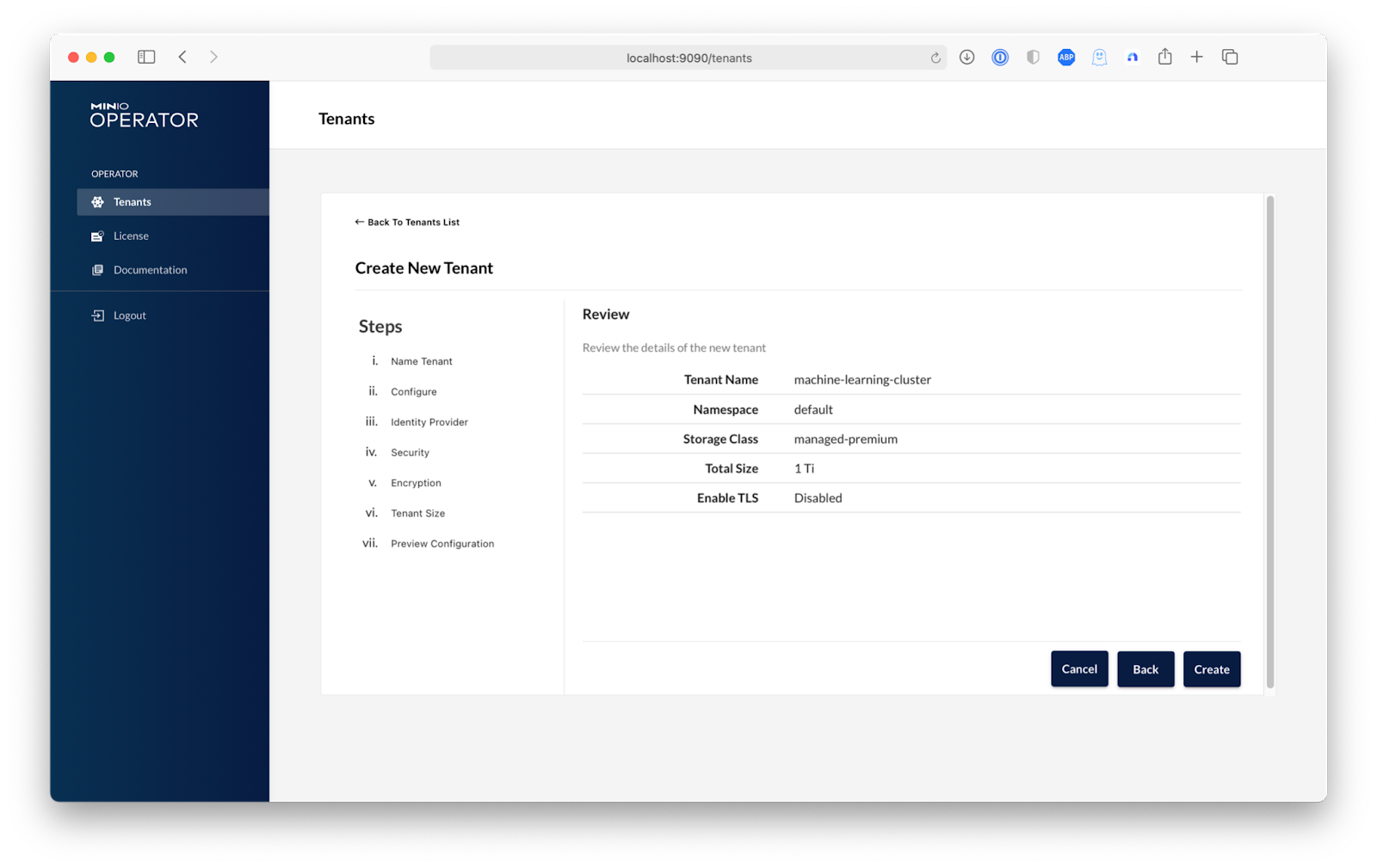1377x868 pixels.
Task: Go to the Name Tenant step
Action: pyautogui.click(x=421, y=361)
